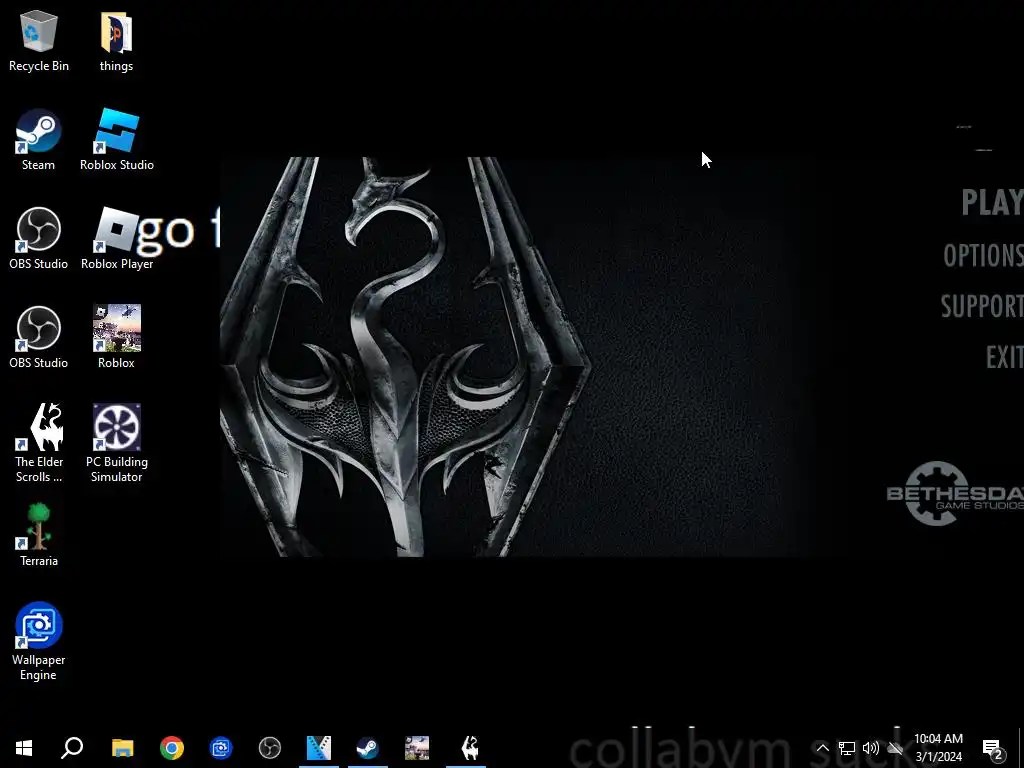
Task: Select the Roblox Studio desktop shortcut
Action: tap(117, 140)
